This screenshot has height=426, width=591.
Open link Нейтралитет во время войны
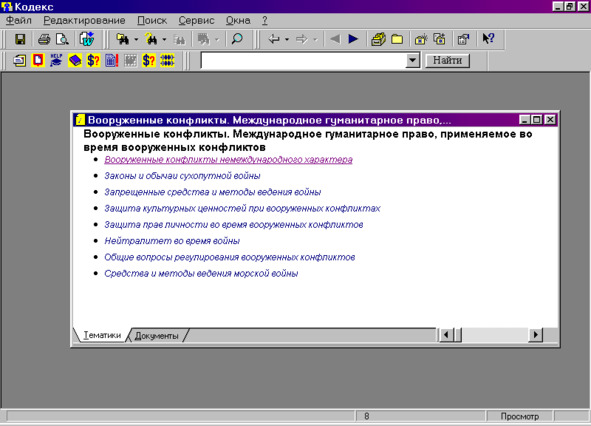[x=172, y=241]
